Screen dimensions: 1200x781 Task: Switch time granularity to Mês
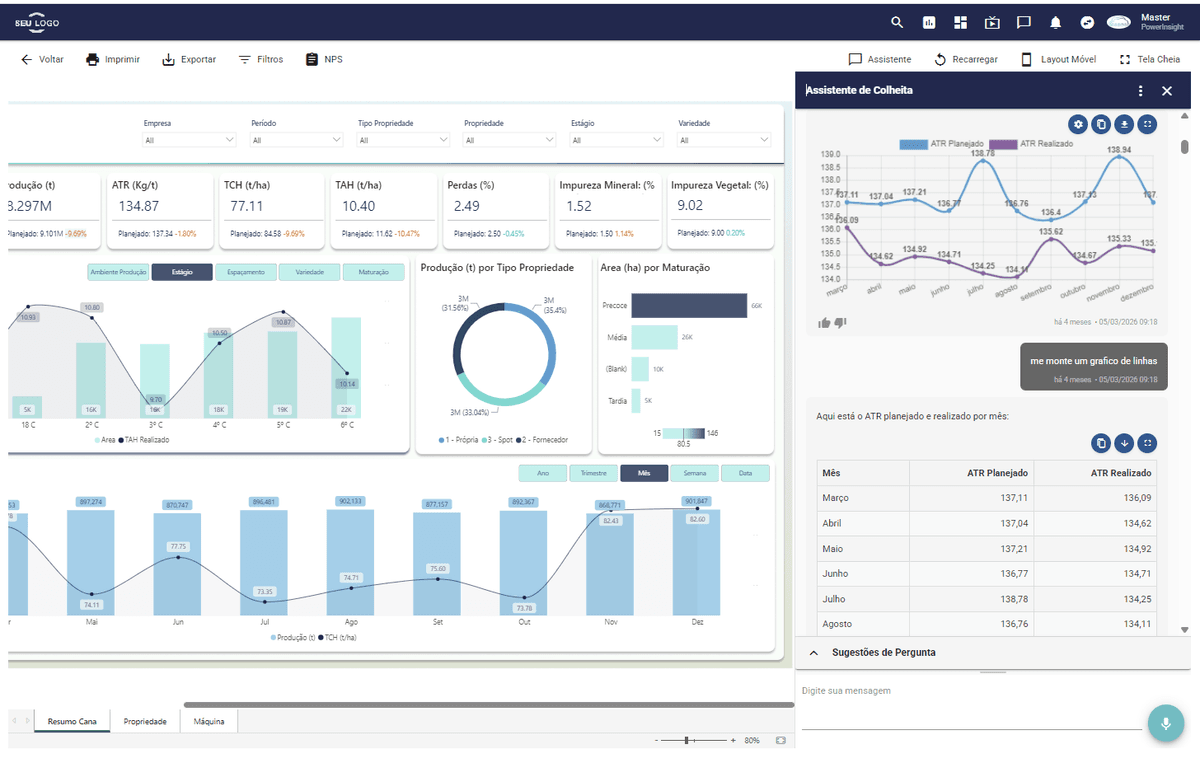[644, 474]
